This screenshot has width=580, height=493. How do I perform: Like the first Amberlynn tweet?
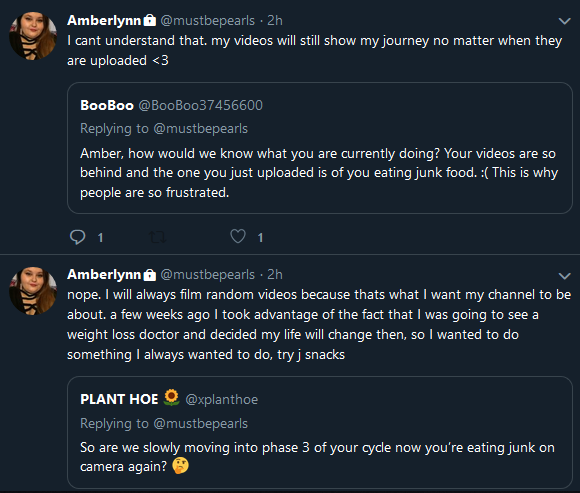[238, 236]
